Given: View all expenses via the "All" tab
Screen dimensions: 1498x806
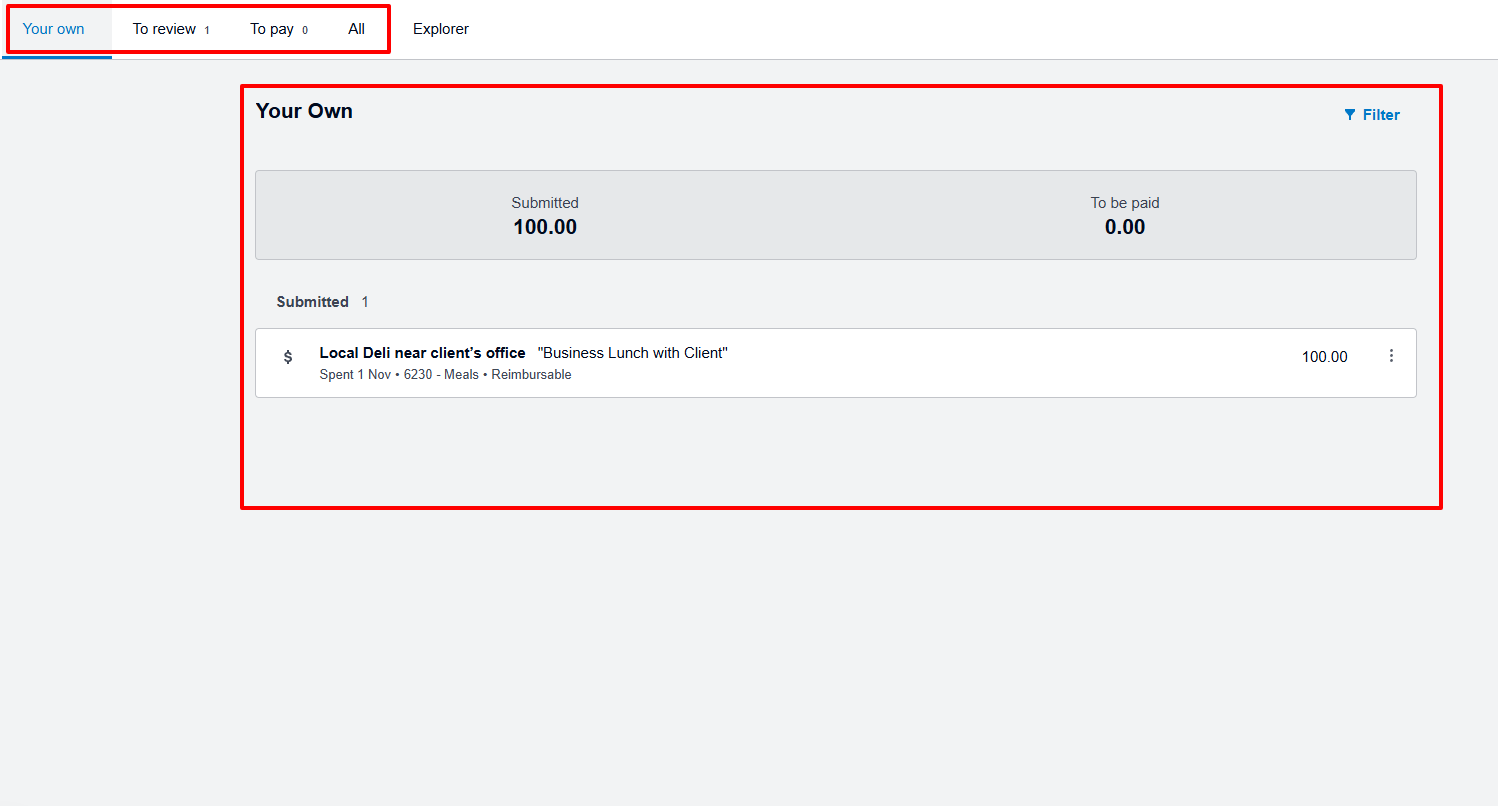Looking at the screenshot, I should tap(356, 28).
